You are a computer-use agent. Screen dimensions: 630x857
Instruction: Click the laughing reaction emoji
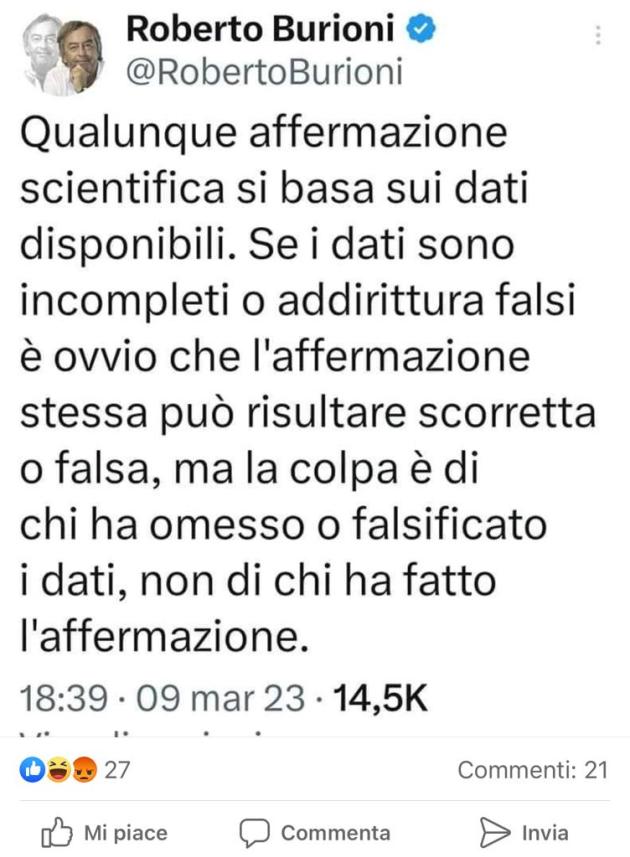(x=57, y=770)
